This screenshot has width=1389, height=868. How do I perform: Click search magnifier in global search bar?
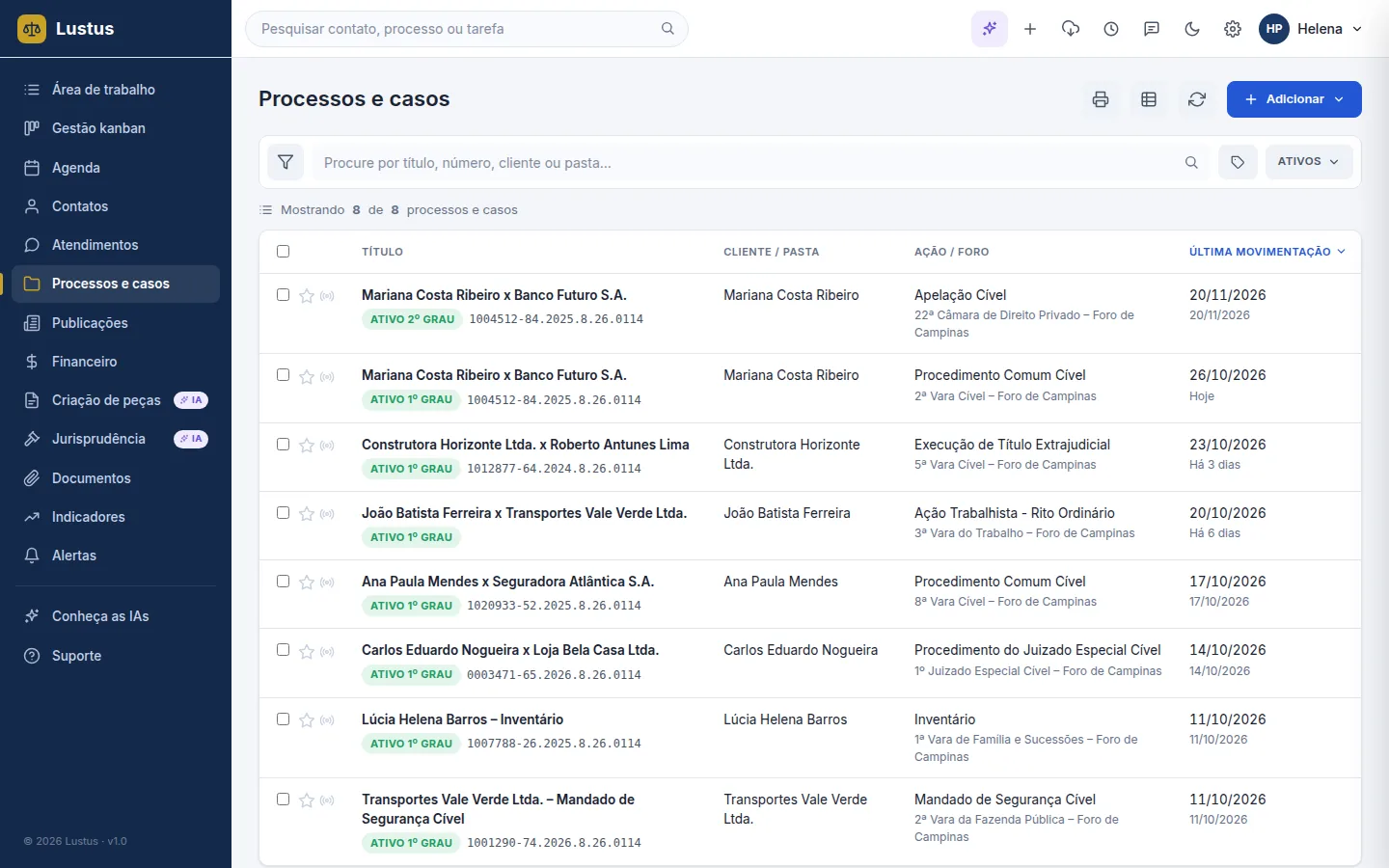tap(667, 29)
